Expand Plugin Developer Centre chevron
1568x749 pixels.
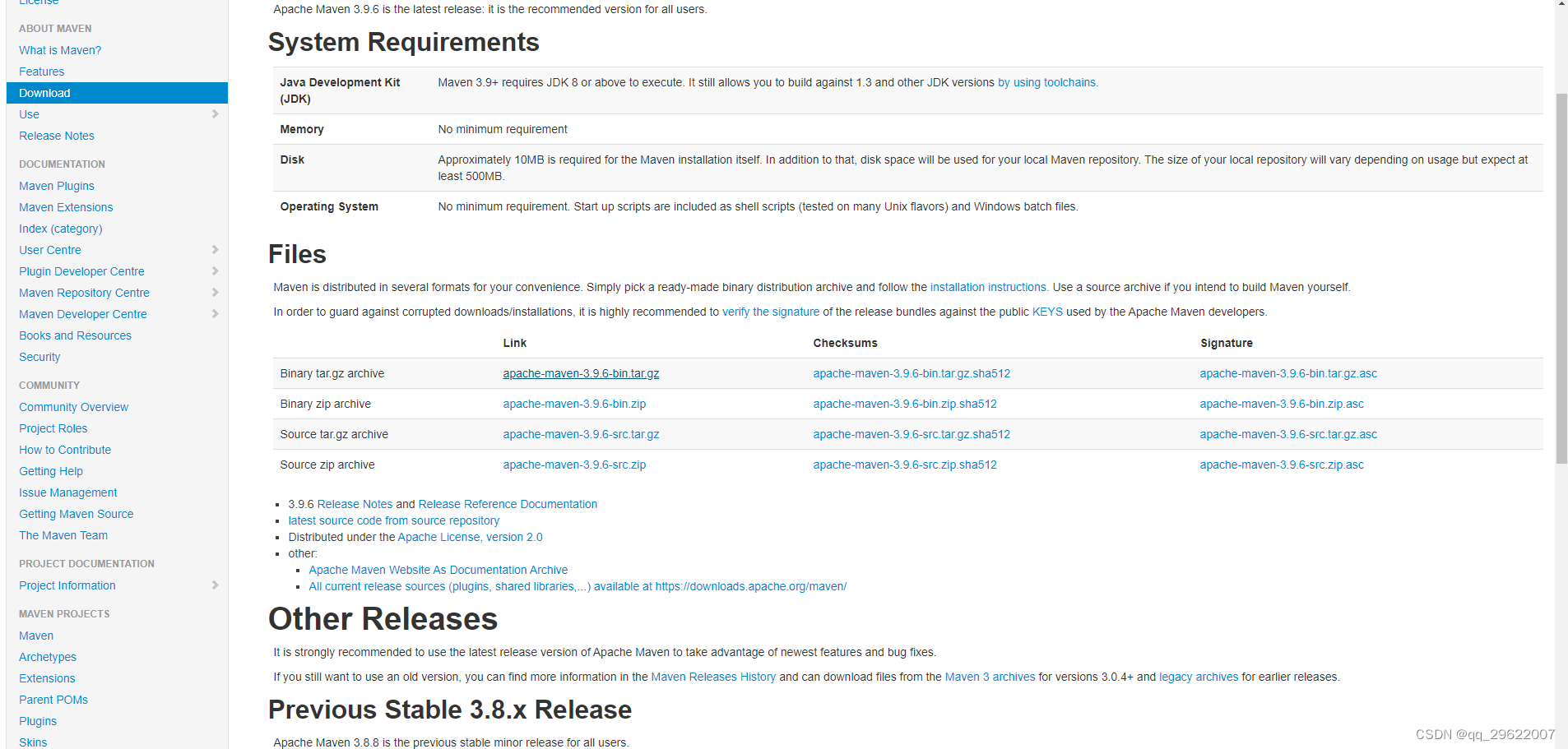pos(216,271)
